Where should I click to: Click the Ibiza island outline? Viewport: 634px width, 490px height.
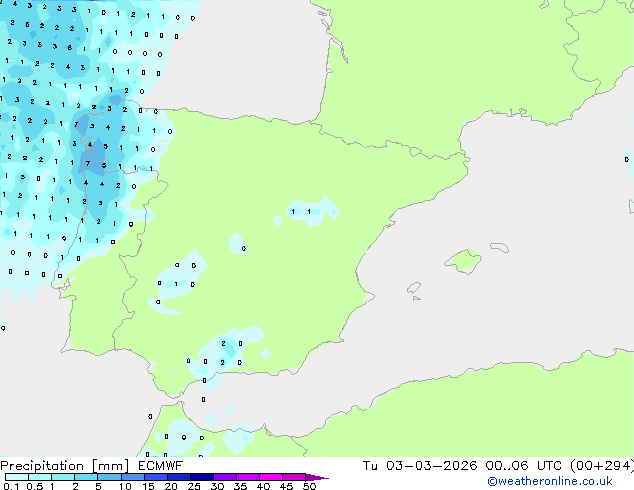tap(414, 288)
